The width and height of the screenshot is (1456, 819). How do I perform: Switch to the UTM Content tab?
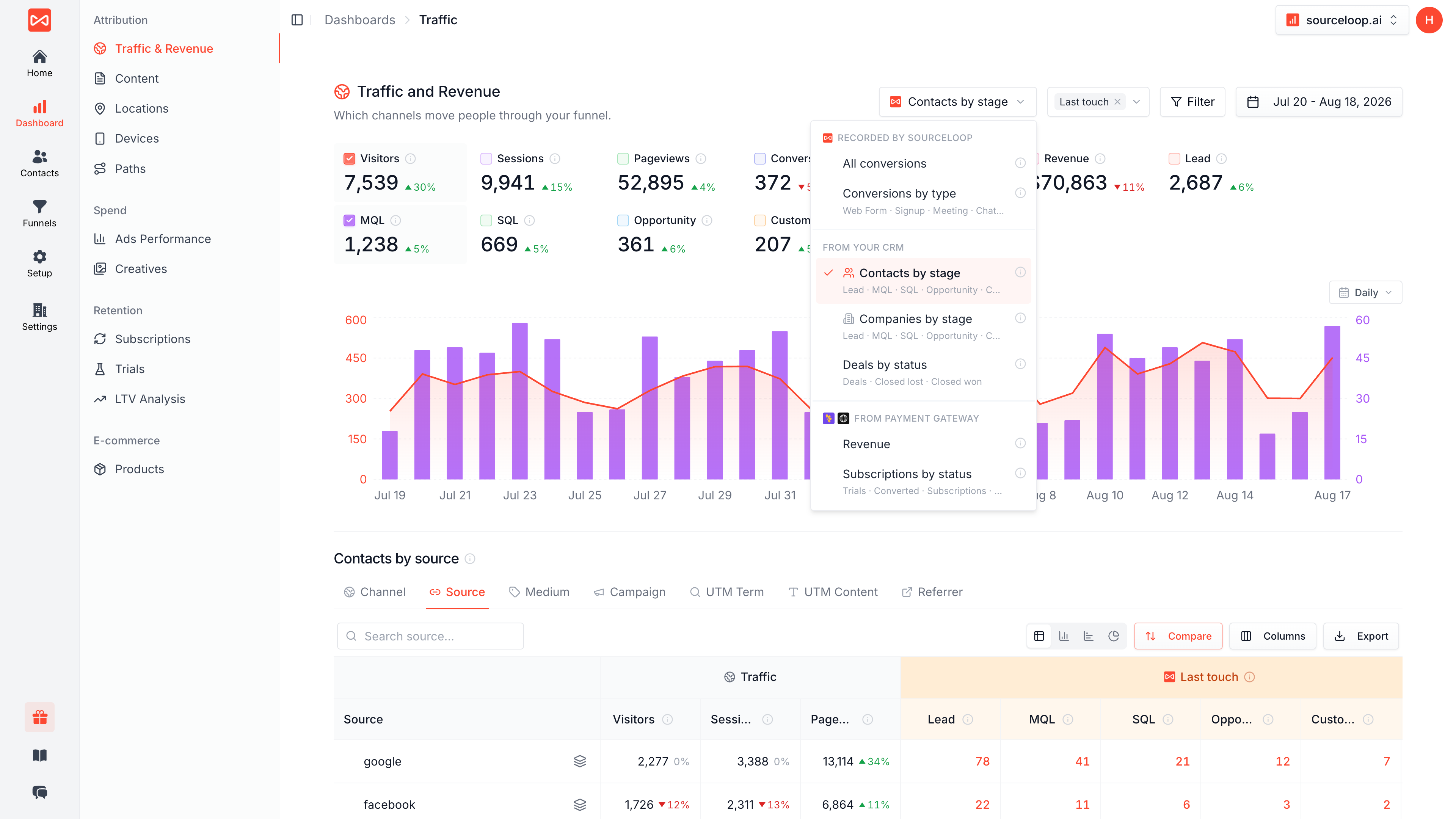click(833, 592)
